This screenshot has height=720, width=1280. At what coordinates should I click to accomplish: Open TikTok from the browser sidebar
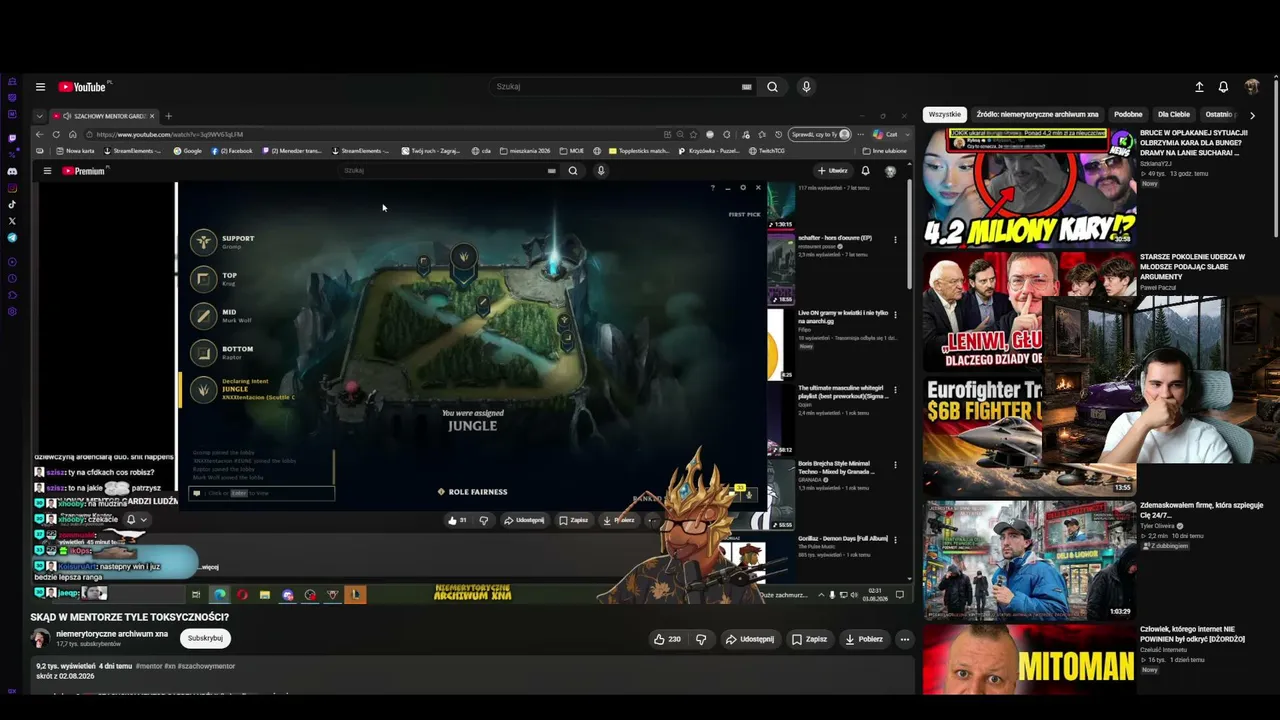coord(12,204)
